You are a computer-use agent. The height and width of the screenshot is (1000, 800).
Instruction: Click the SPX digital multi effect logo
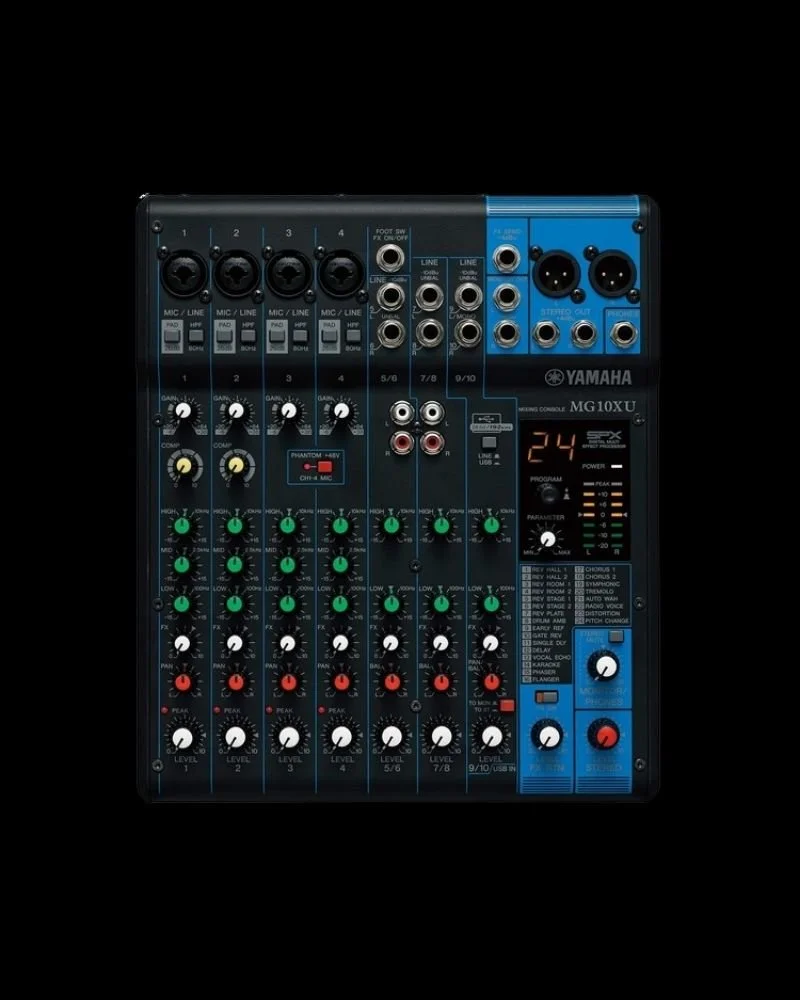coord(604,439)
